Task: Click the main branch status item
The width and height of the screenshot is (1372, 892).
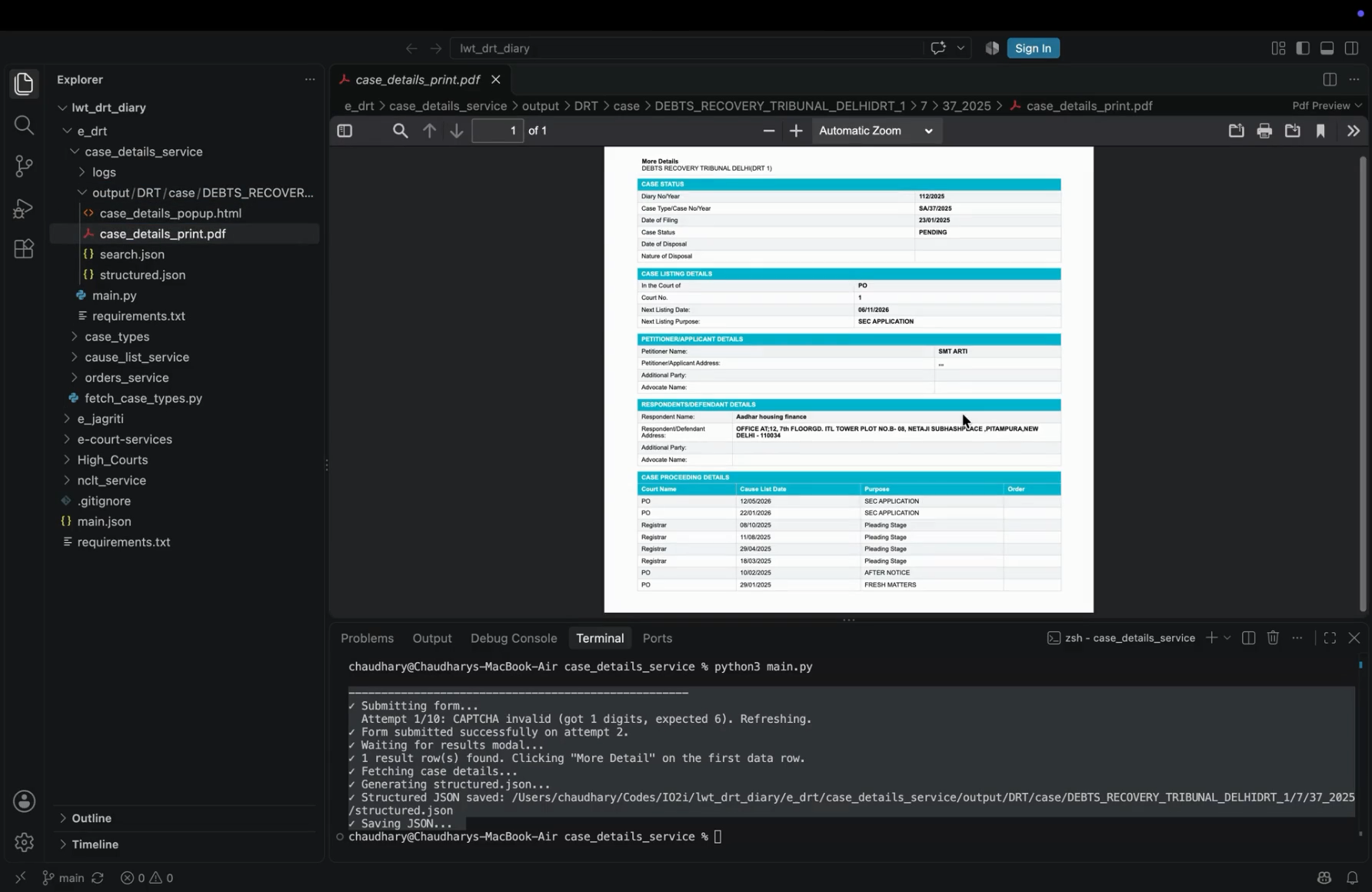Action: (63, 877)
